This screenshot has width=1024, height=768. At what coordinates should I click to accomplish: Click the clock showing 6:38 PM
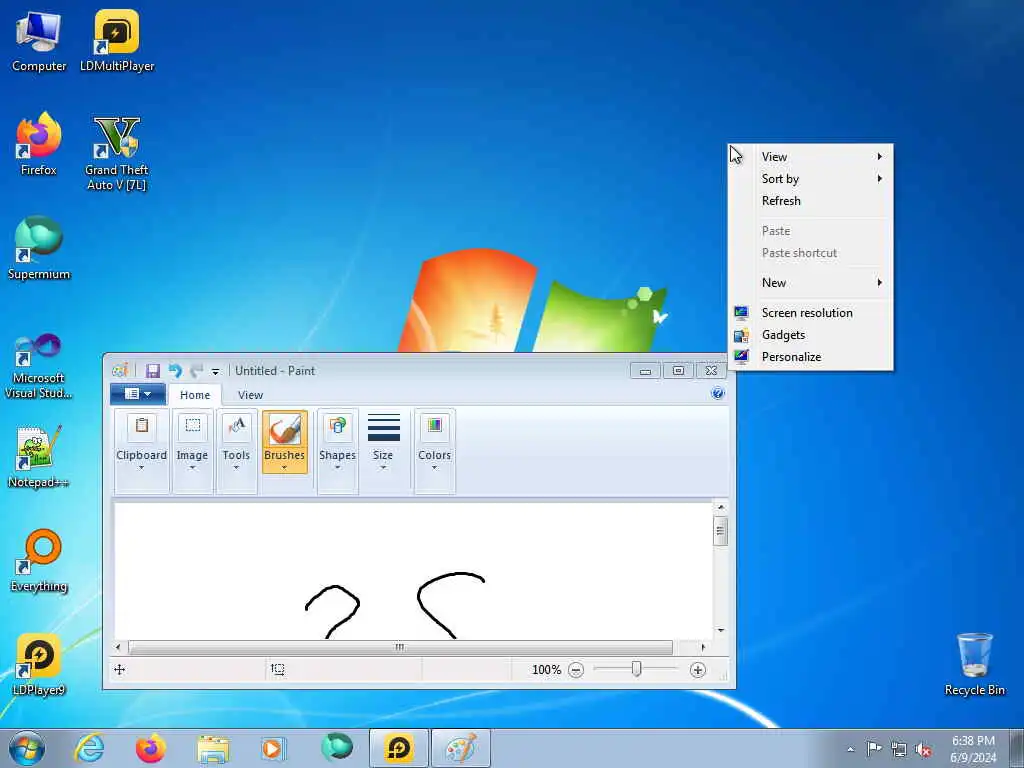click(x=973, y=749)
